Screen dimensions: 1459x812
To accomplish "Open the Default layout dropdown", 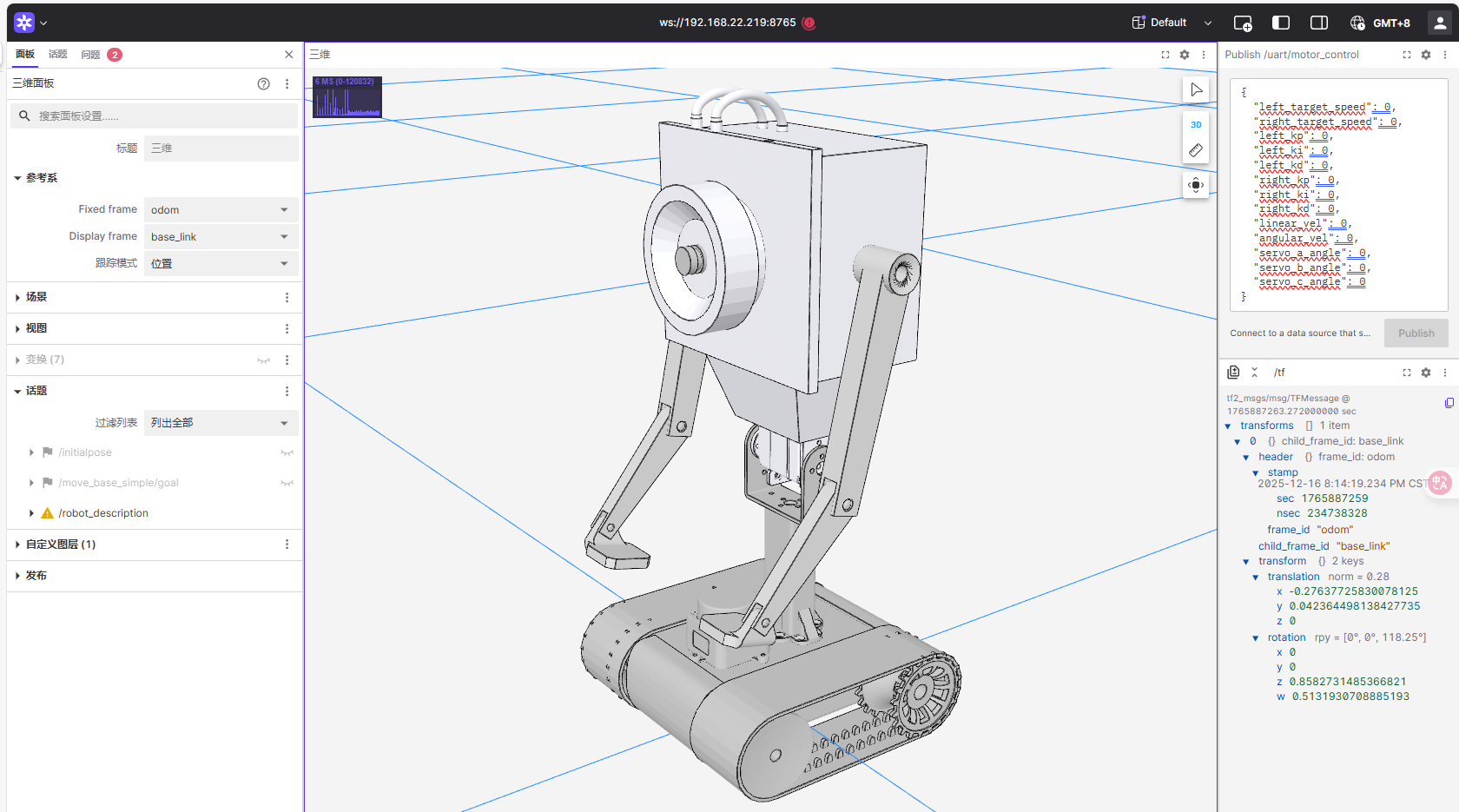I will (x=1172, y=23).
